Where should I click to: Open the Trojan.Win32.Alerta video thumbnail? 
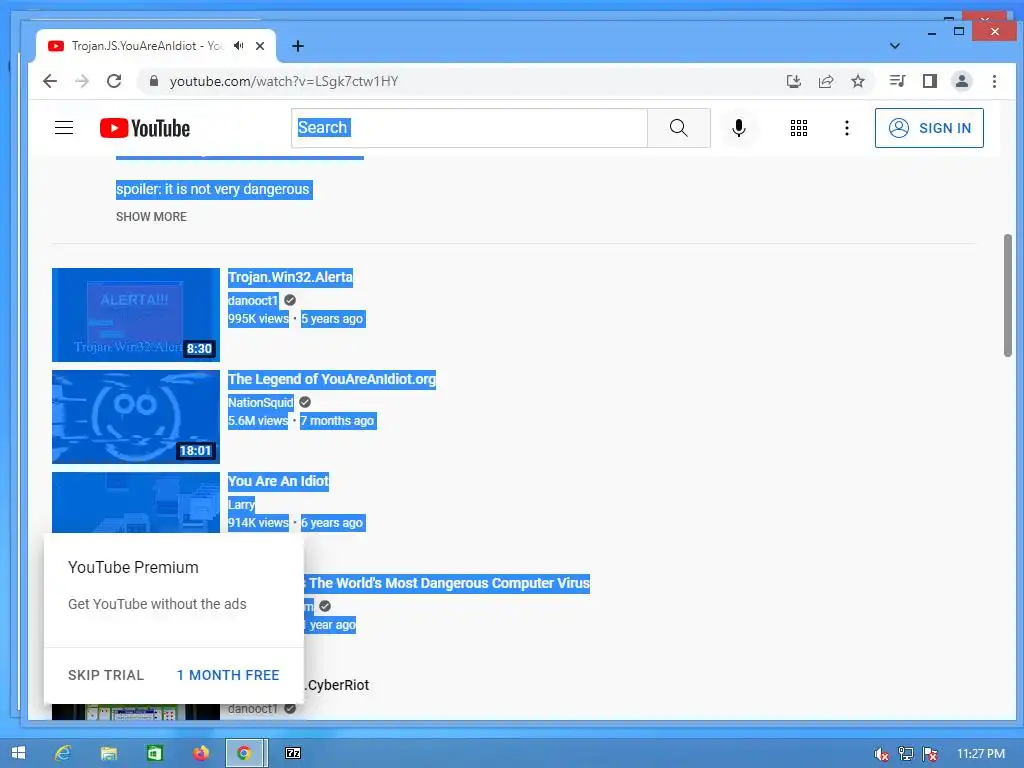136,315
